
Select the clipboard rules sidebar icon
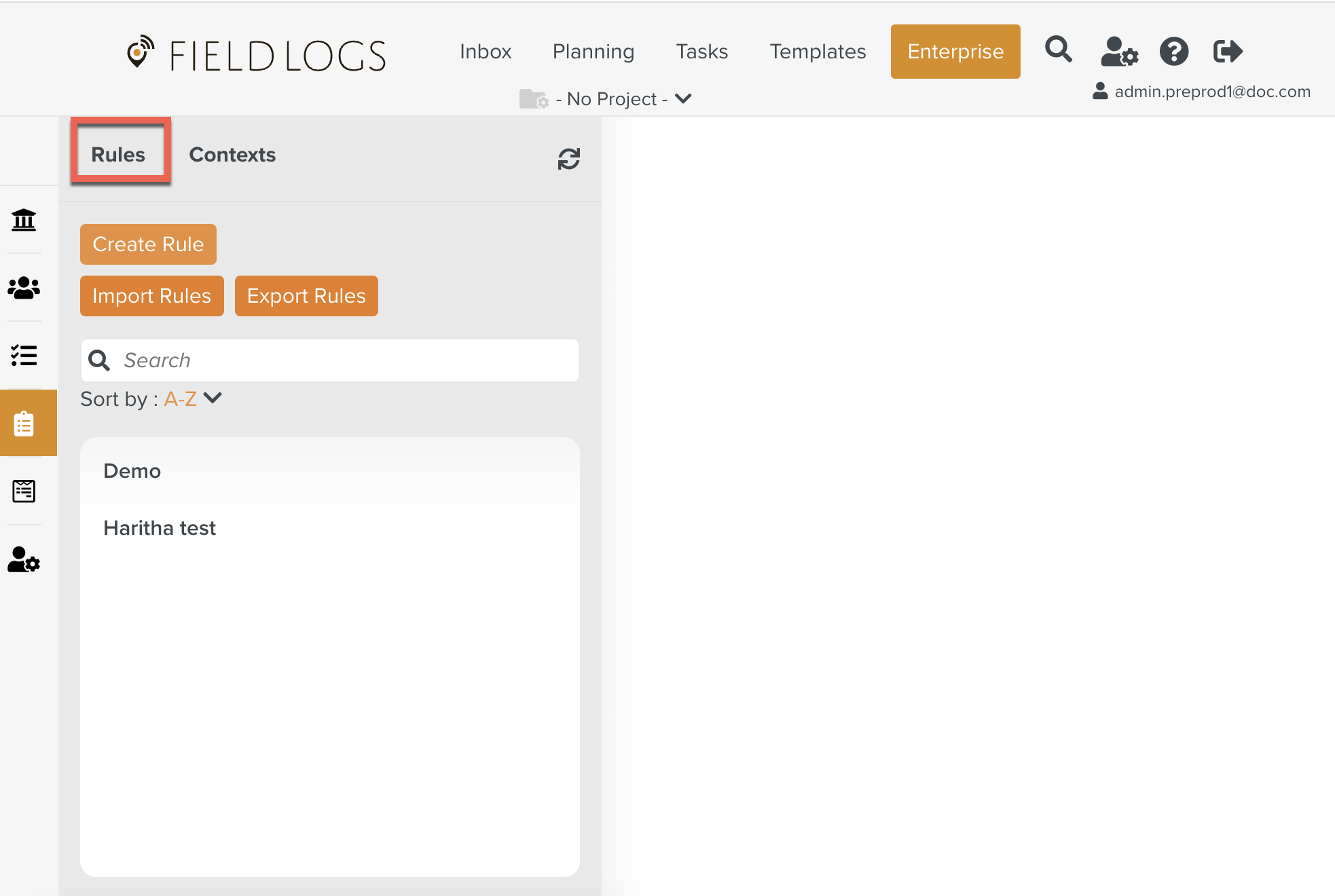click(x=24, y=424)
